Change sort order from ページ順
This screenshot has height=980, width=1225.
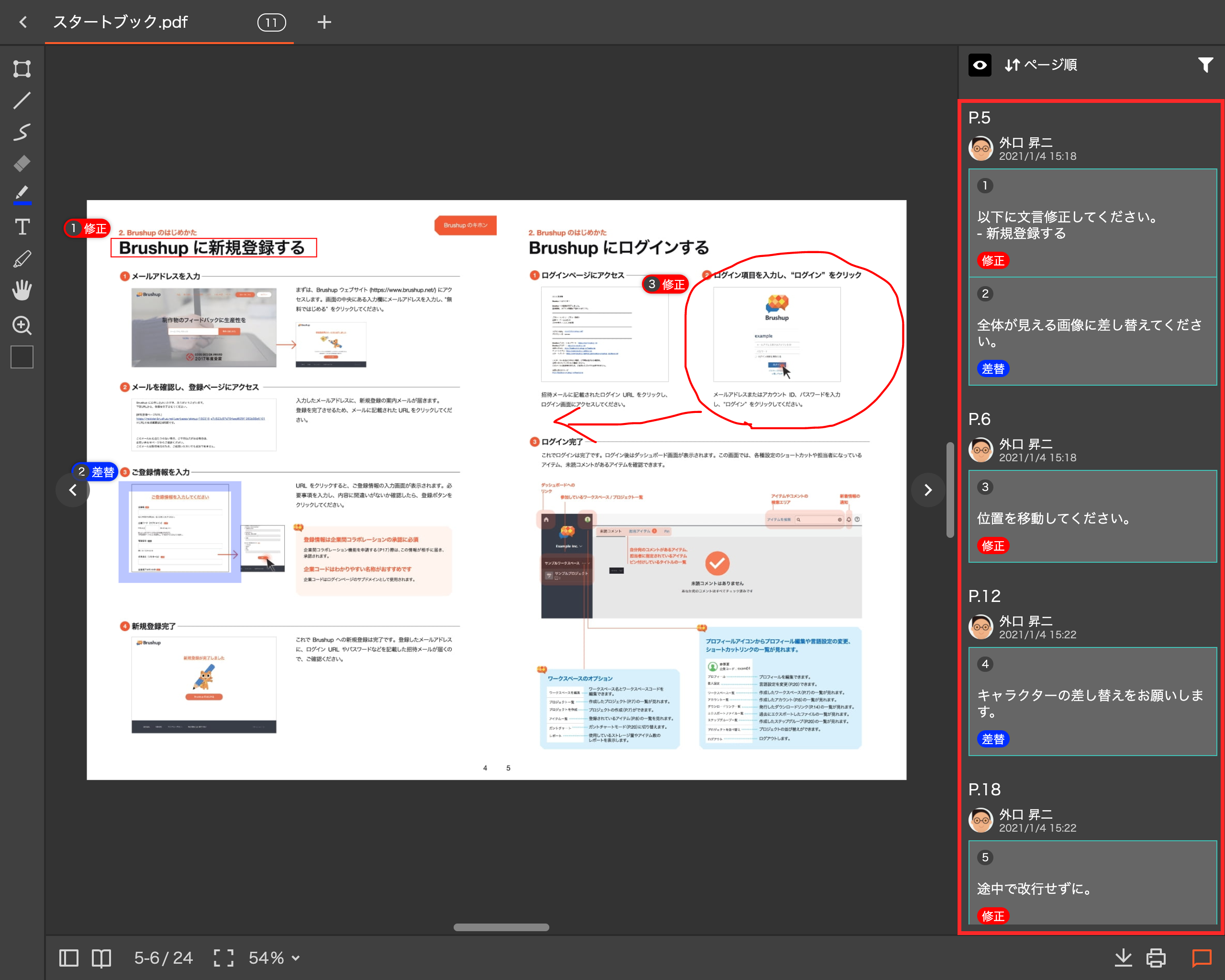(1041, 66)
